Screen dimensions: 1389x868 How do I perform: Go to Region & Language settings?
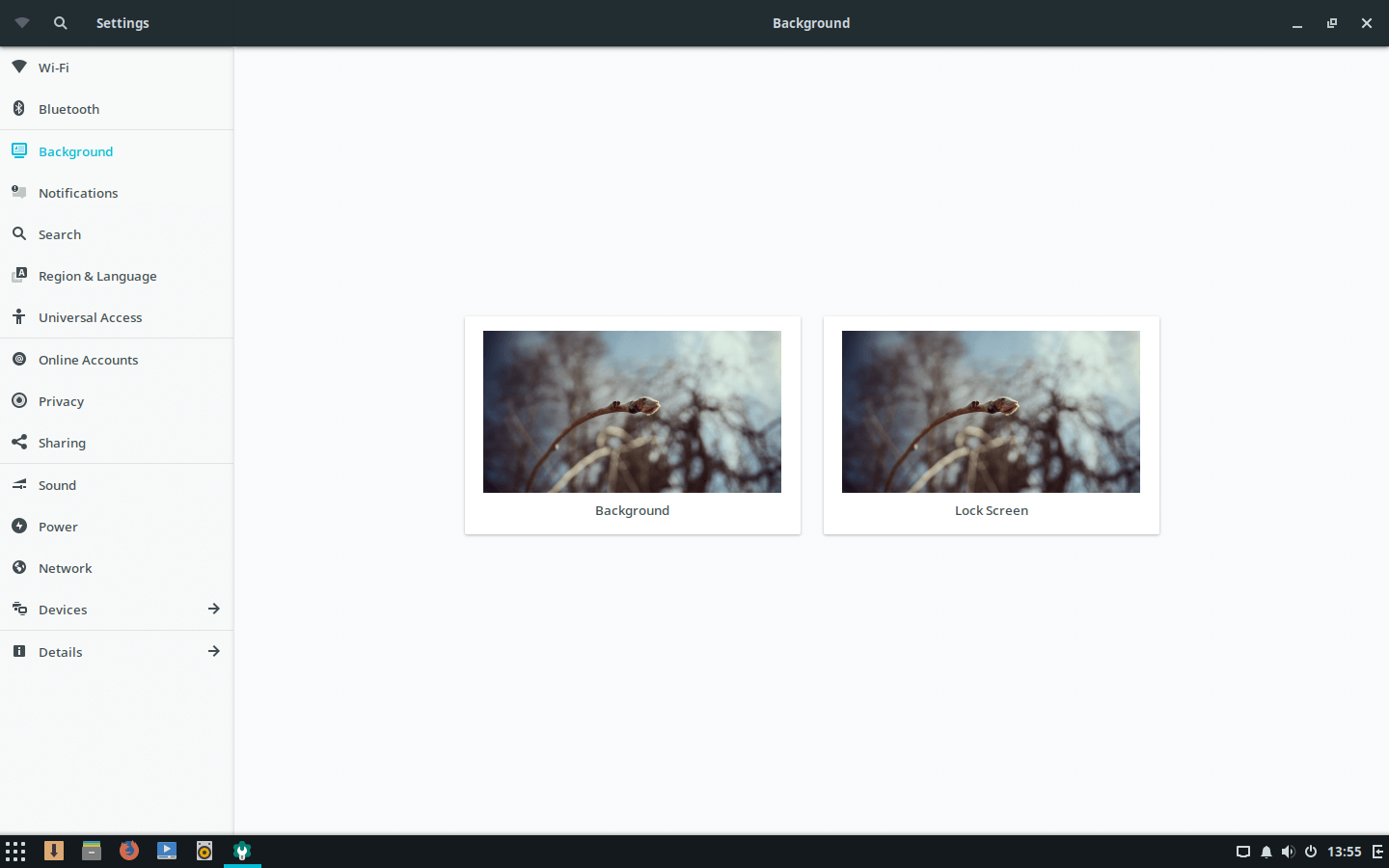tap(117, 276)
